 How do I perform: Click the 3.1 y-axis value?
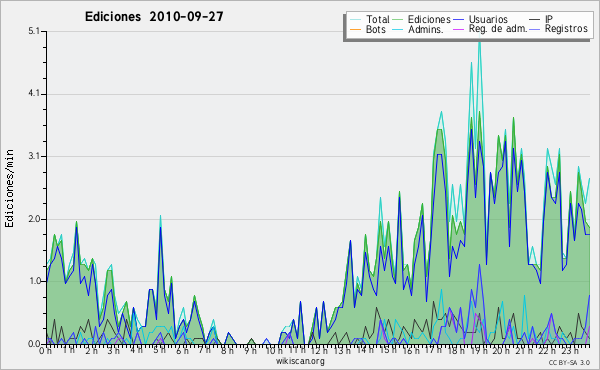(34, 156)
